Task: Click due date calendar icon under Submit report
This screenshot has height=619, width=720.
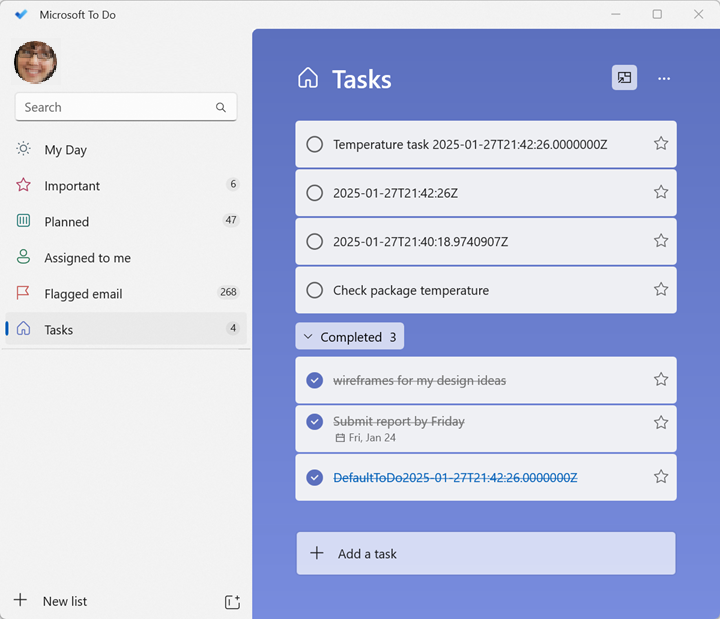Action: [340, 438]
